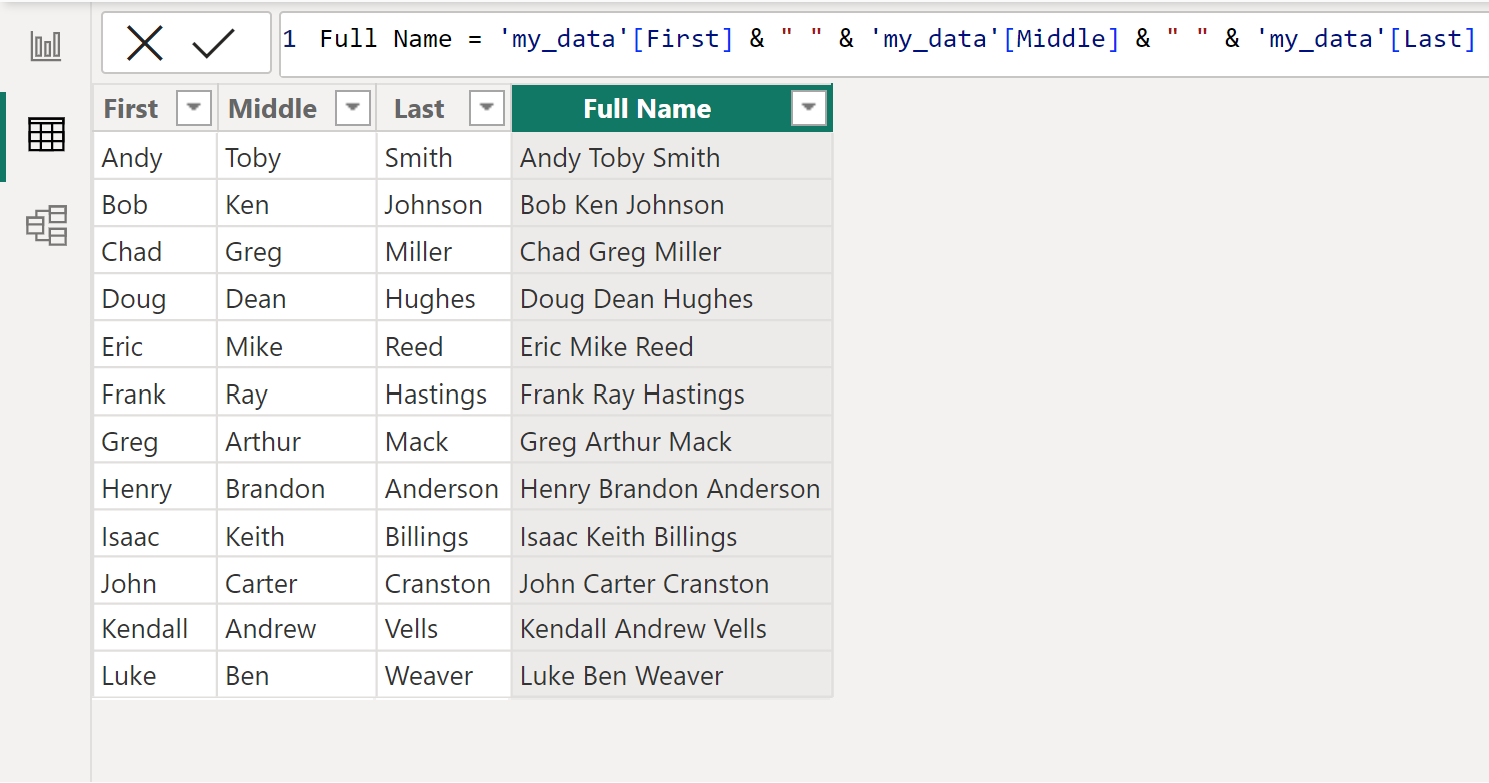Click the cell 'Doug Dean Hughes'
The width and height of the screenshot is (1489, 783).
pyautogui.click(x=672, y=298)
